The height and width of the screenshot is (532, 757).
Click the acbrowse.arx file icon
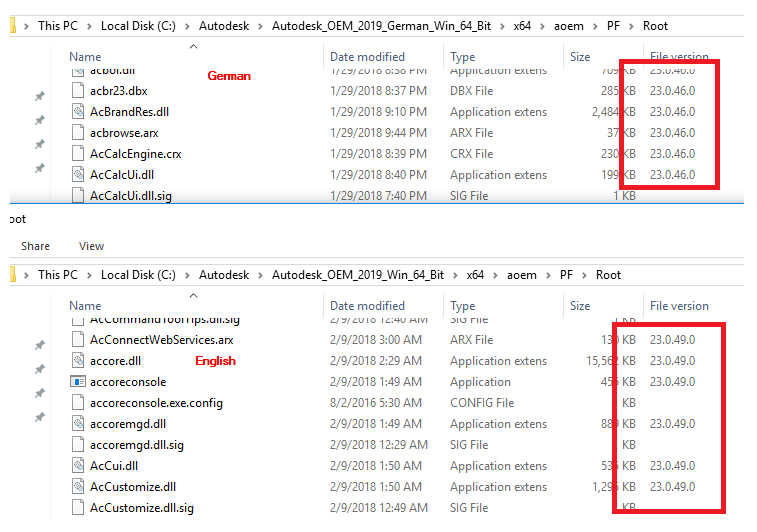(x=78, y=132)
